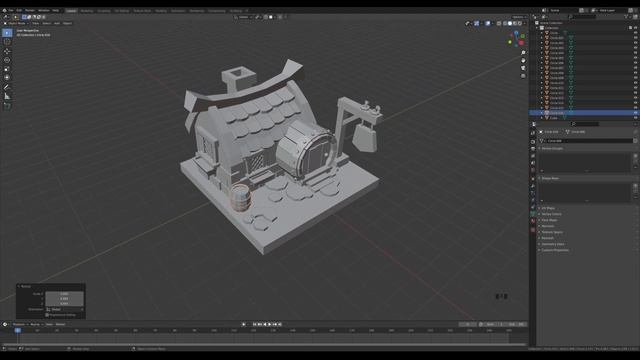640x360 pixels.
Task: Open Orientation dropdown in Resize panel
Action: coord(64,309)
